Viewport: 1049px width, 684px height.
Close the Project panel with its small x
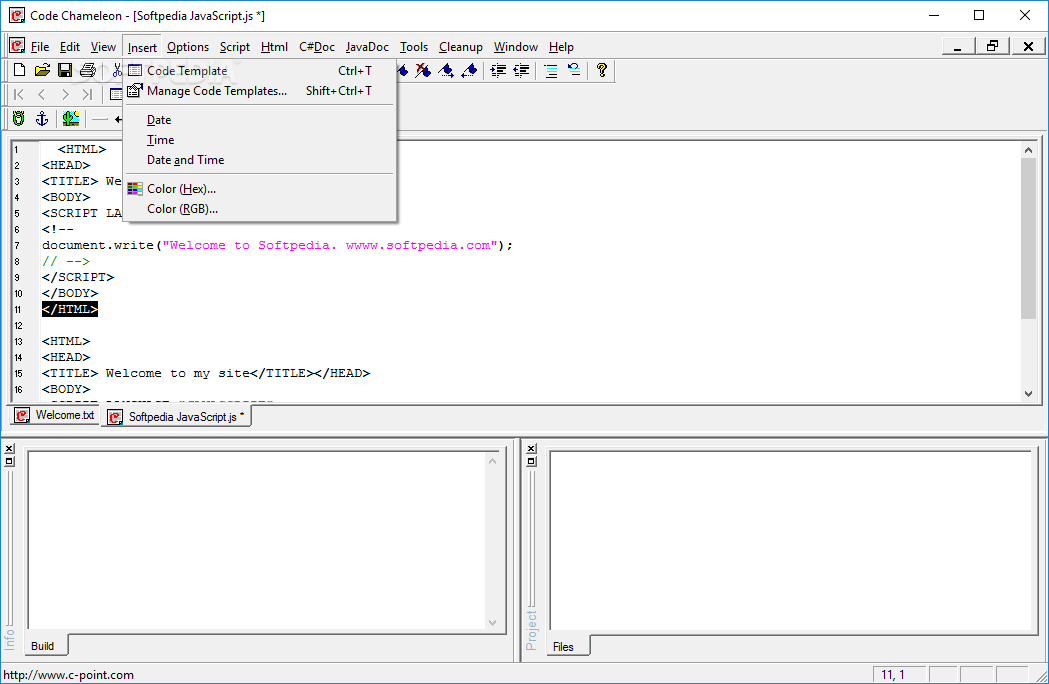[531, 448]
